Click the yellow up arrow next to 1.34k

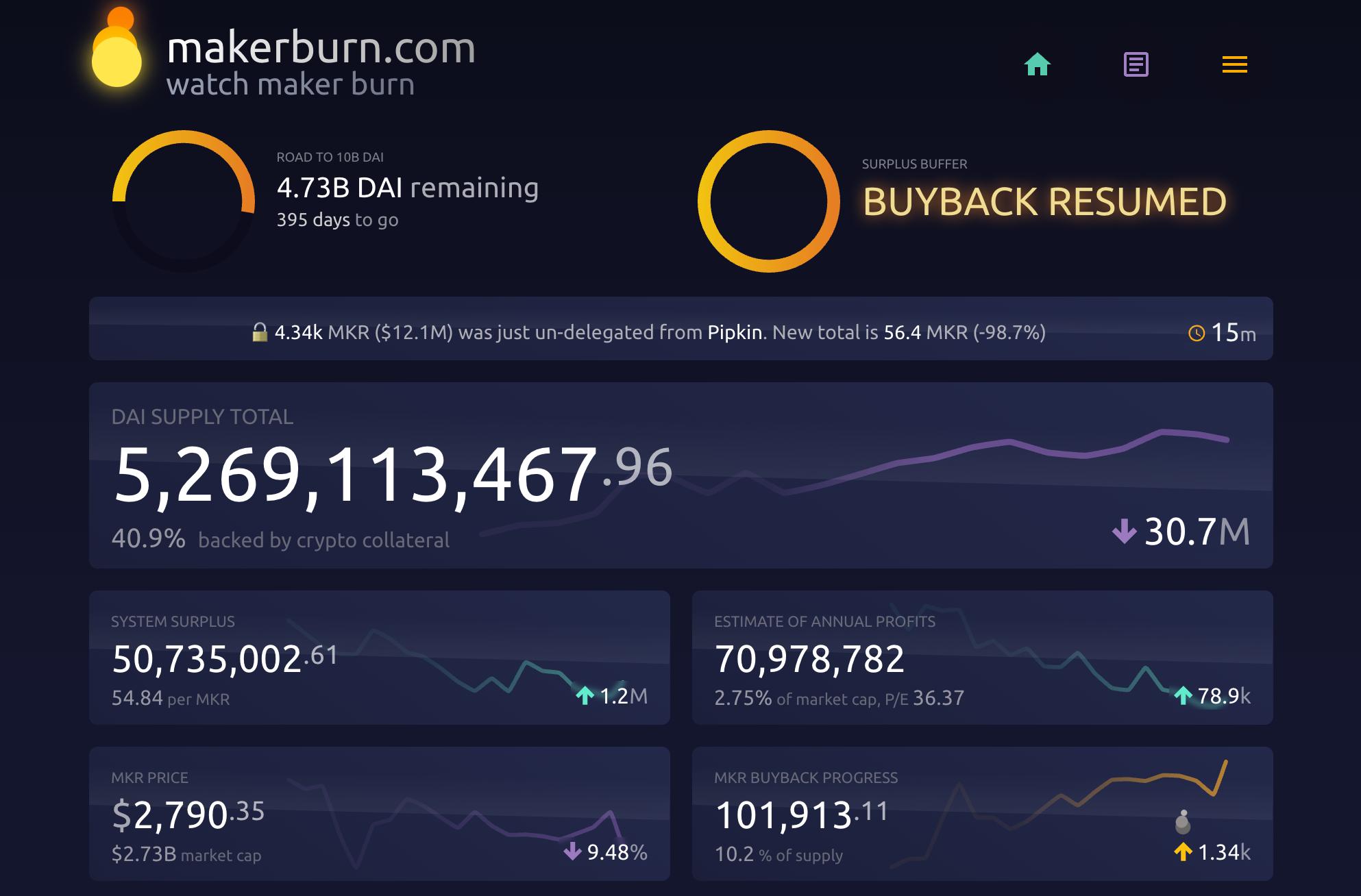pos(1183,851)
